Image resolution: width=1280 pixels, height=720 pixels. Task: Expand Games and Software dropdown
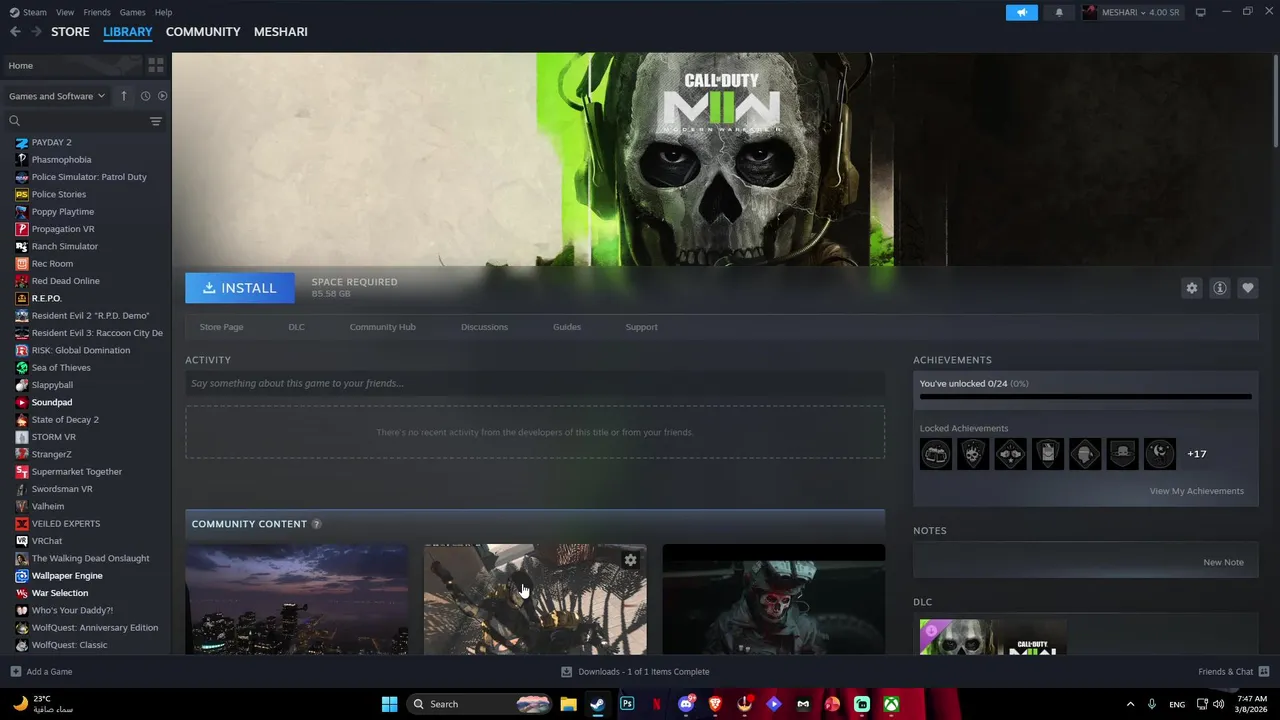coord(57,96)
